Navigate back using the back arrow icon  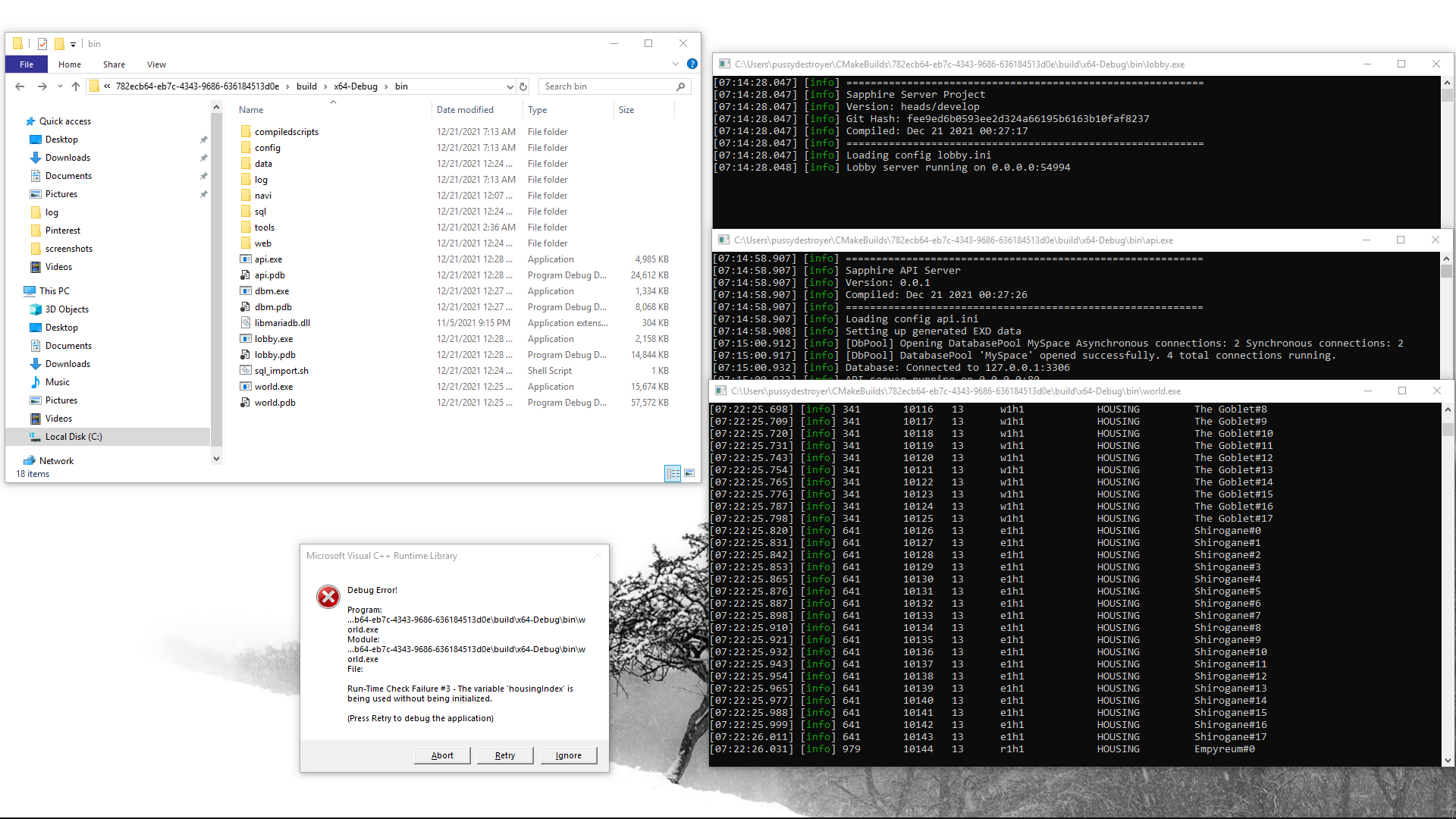click(x=20, y=86)
